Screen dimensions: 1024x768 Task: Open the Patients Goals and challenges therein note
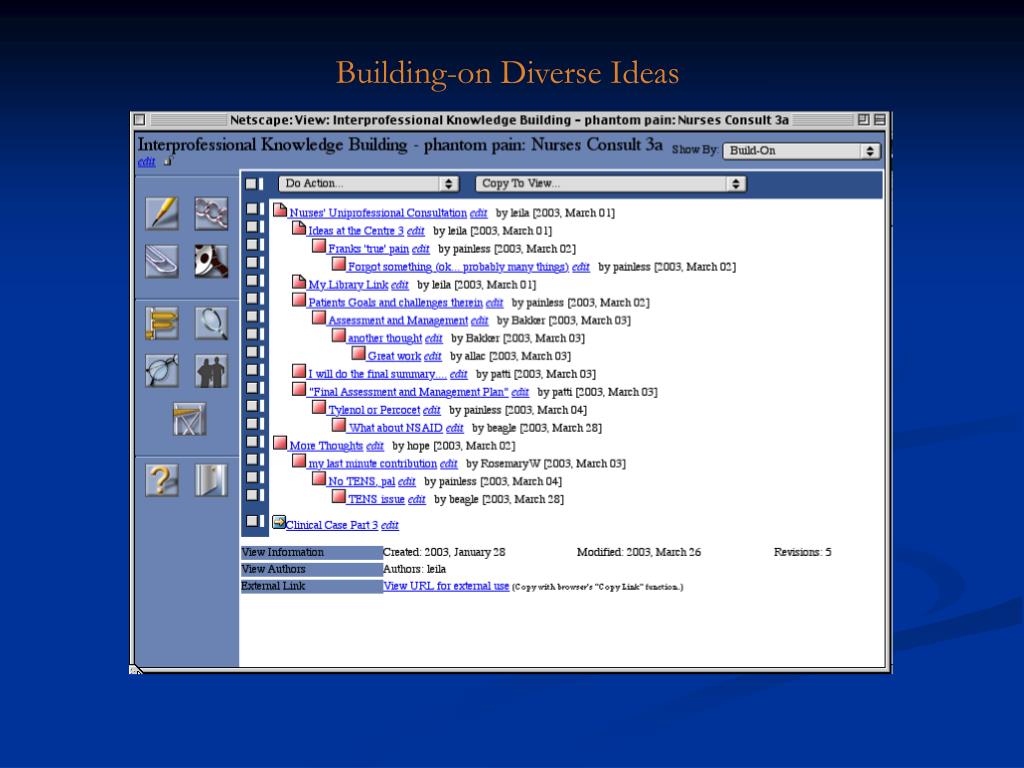point(395,302)
